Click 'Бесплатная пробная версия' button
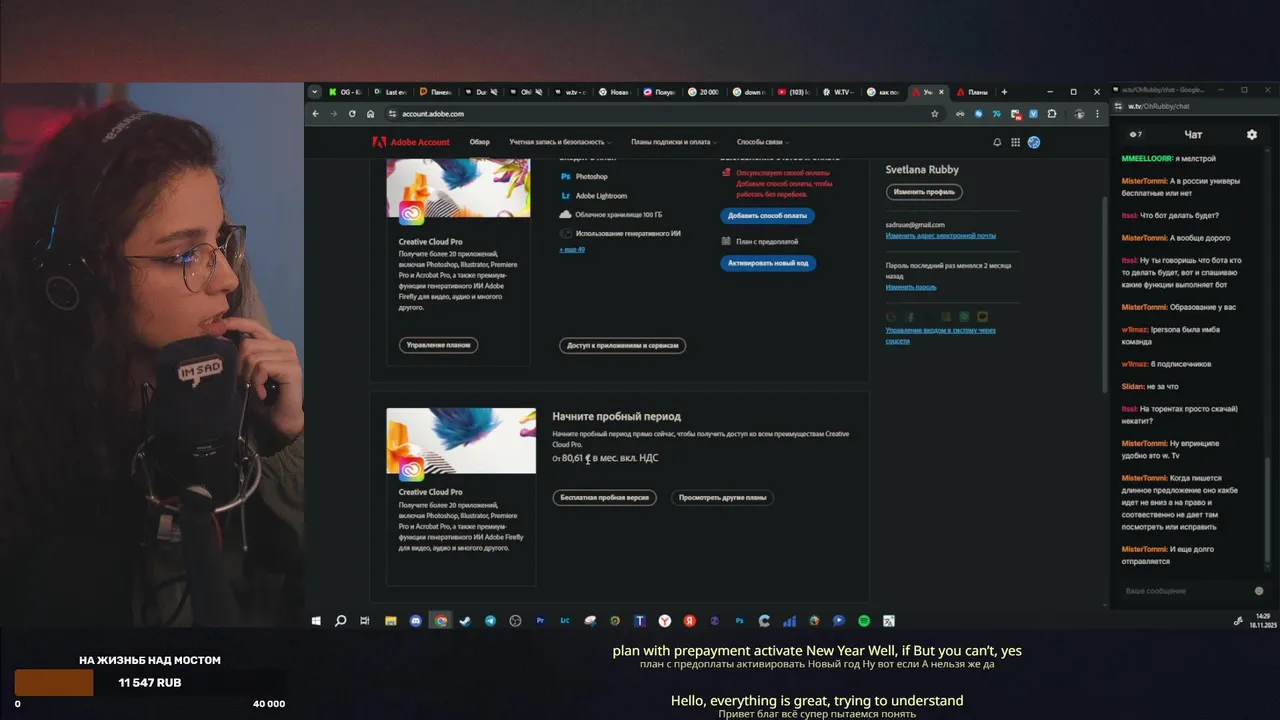The image size is (1280, 720). point(604,497)
